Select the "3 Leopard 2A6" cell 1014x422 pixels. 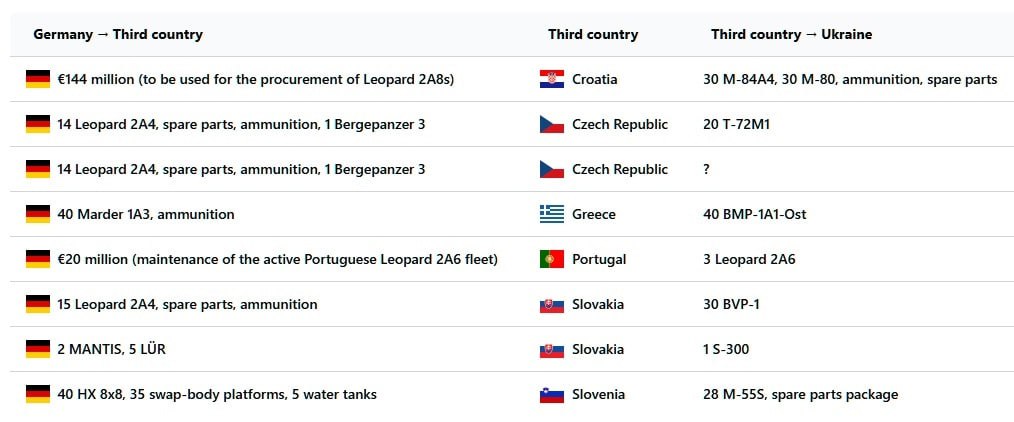749,259
